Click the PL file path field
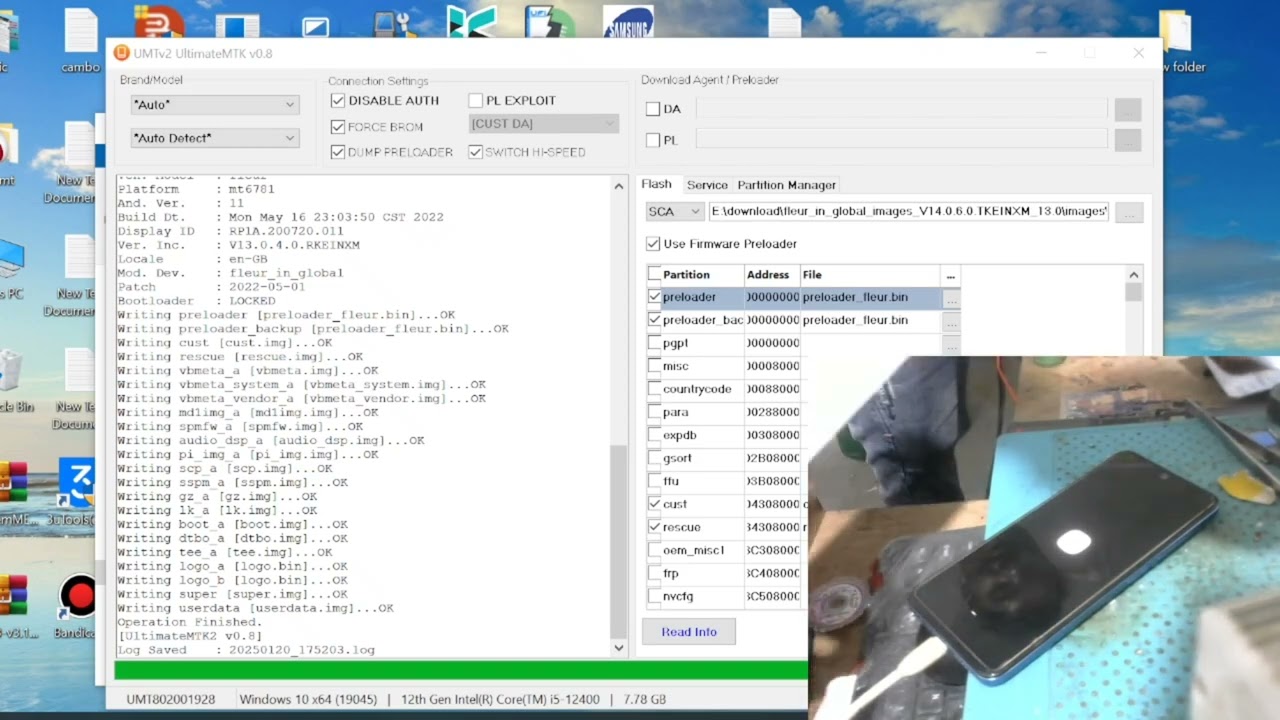Image resolution: width=1280 pixels, height=720 pixels. pyautogui.click(x=901, y=140)
